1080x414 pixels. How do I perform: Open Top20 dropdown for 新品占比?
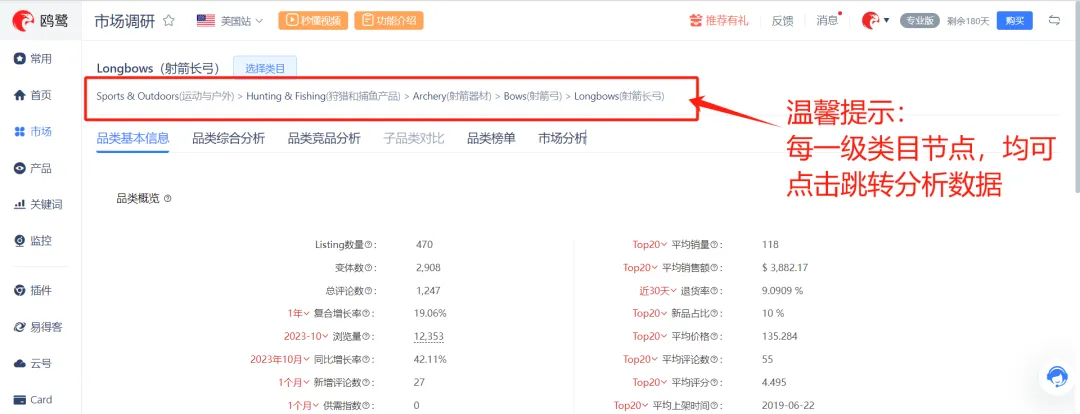(650, 313)
